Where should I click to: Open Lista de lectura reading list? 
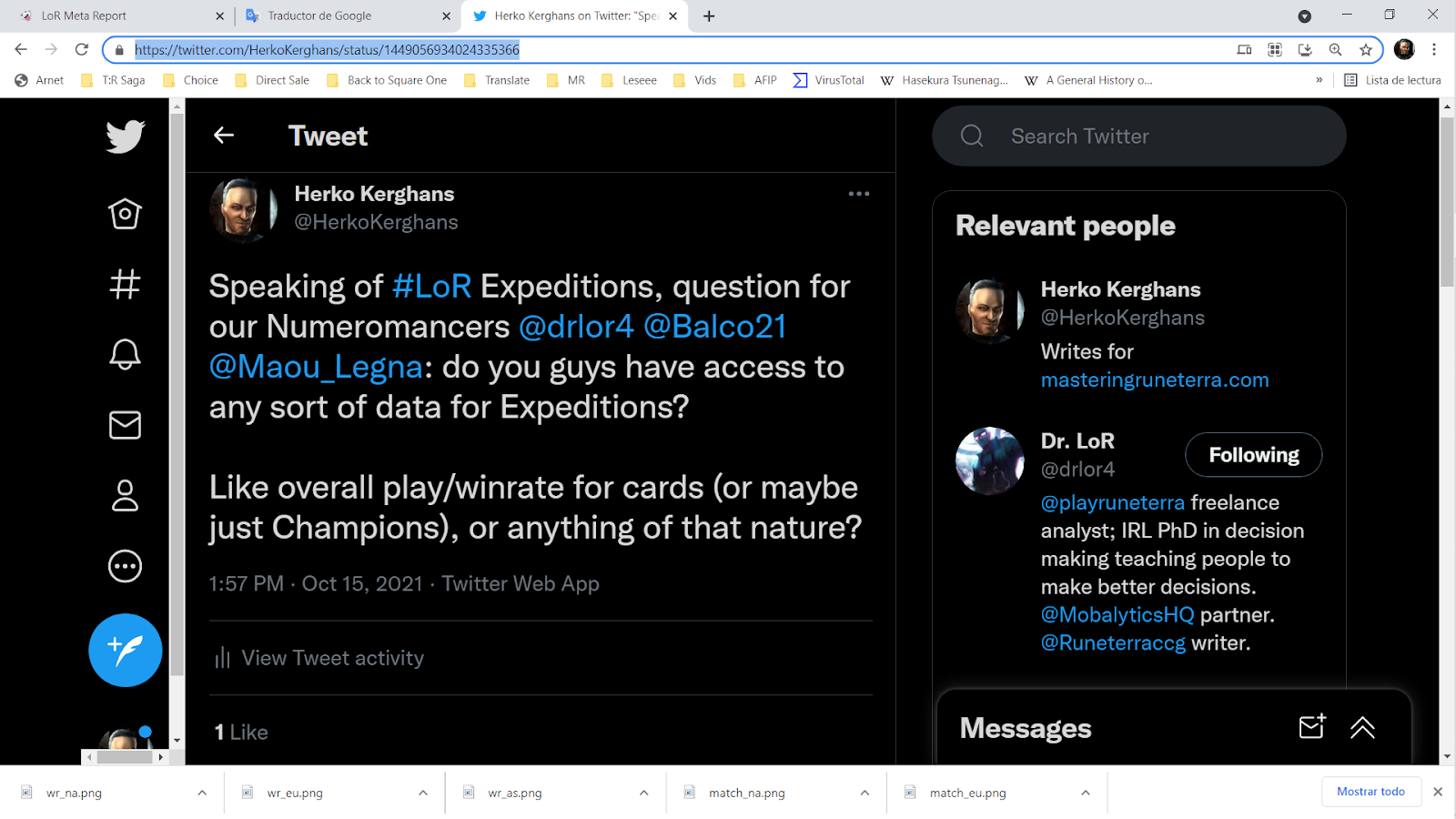pyautogui.click(x=1392, y=80)
